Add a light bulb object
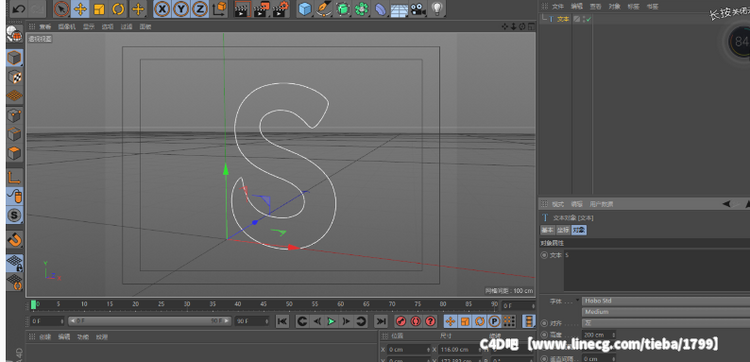 [437, 9]
